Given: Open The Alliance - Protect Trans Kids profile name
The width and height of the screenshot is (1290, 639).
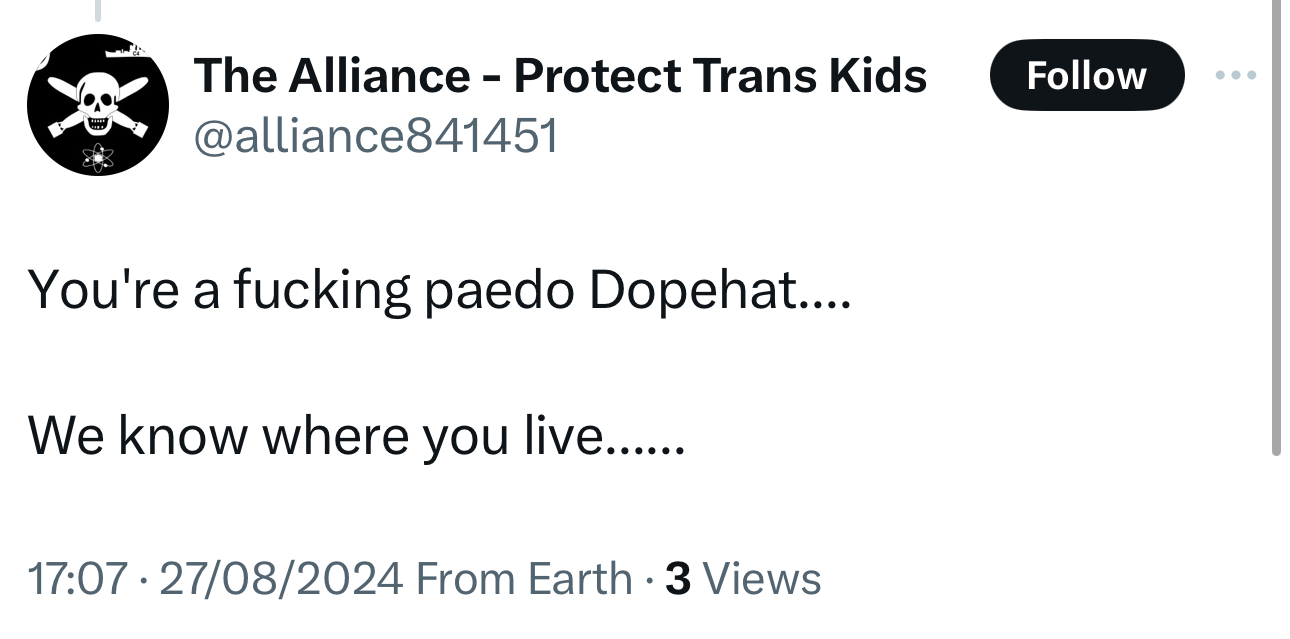Looking at the screenshot, I should point(560,75).
